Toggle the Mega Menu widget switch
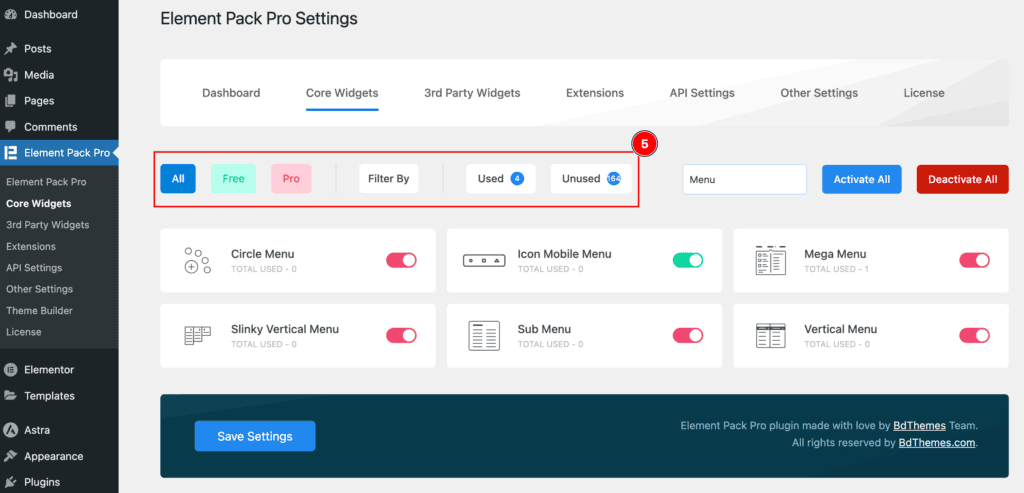Viewport: 1024px width, 493px height. (x=974, y=261)
